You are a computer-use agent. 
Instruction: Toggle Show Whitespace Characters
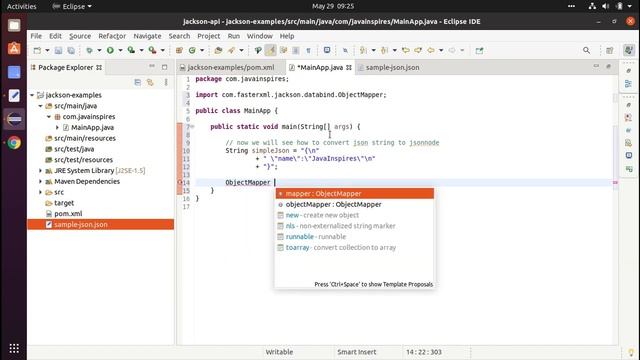pyautogui.click(x=309, y=51)
